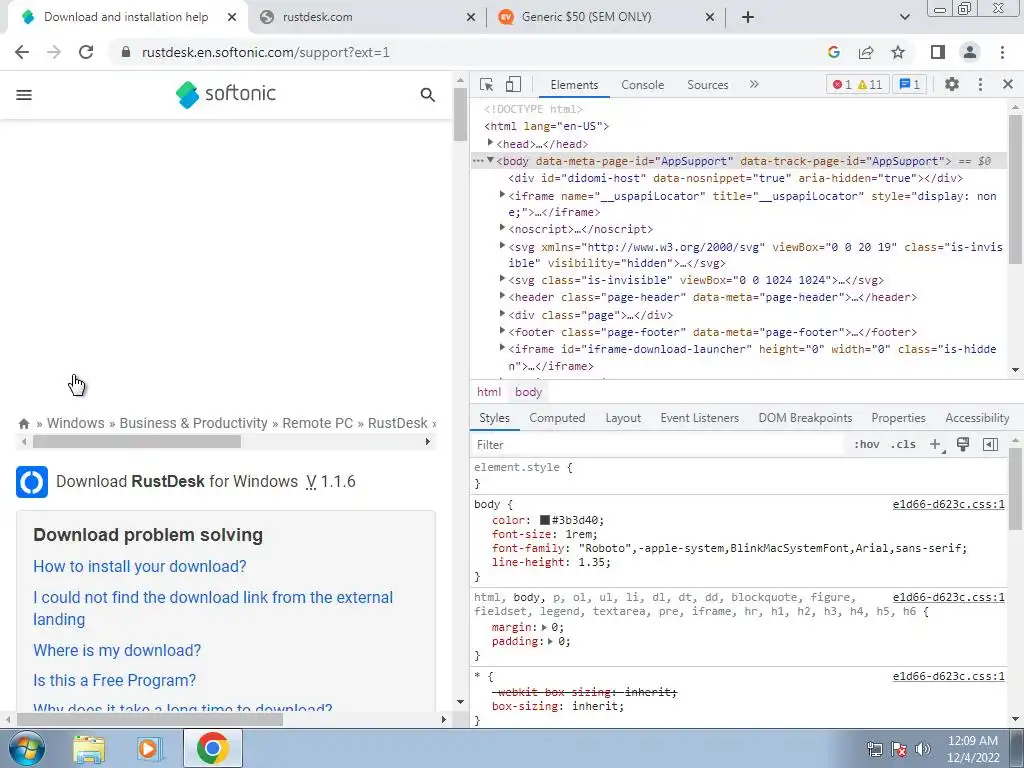Show computed styles sidebar icon

[990, 445]
